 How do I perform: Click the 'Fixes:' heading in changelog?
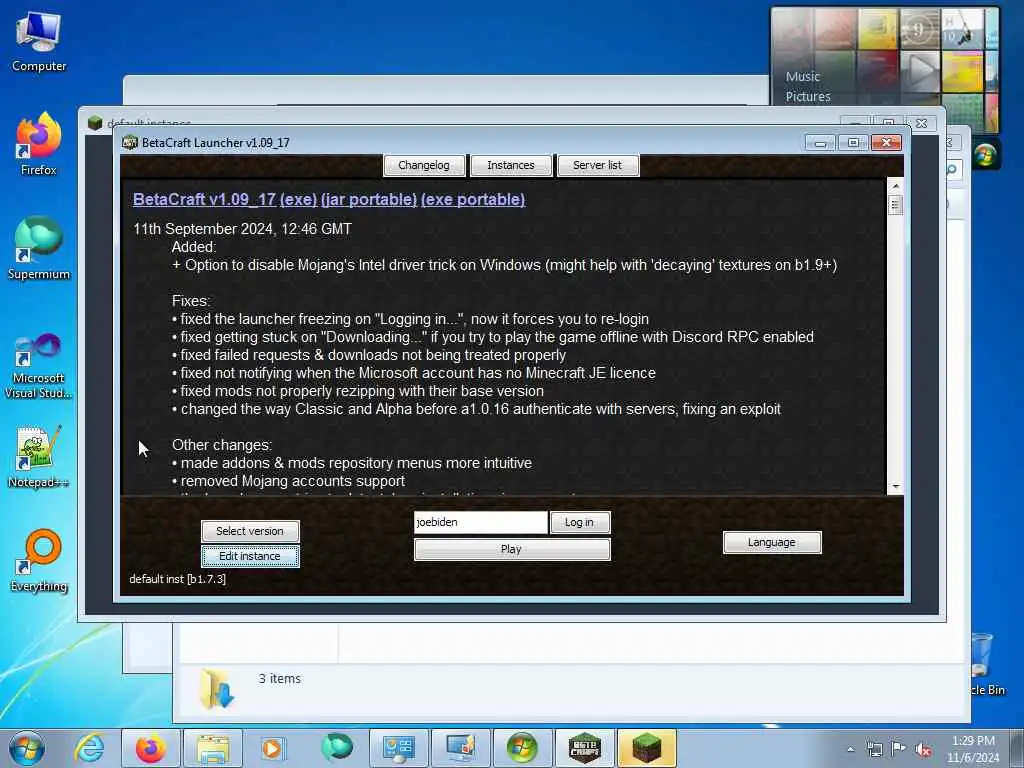point(191,301)
